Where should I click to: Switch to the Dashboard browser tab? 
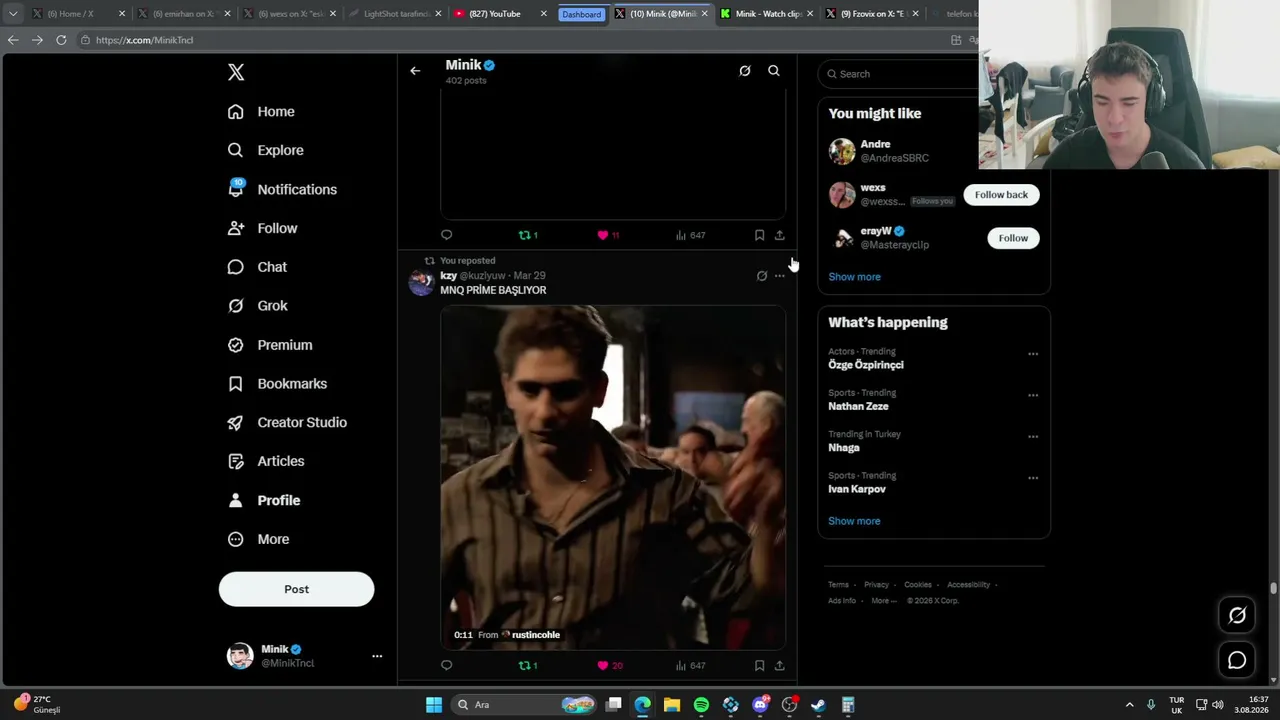point(581,14)
